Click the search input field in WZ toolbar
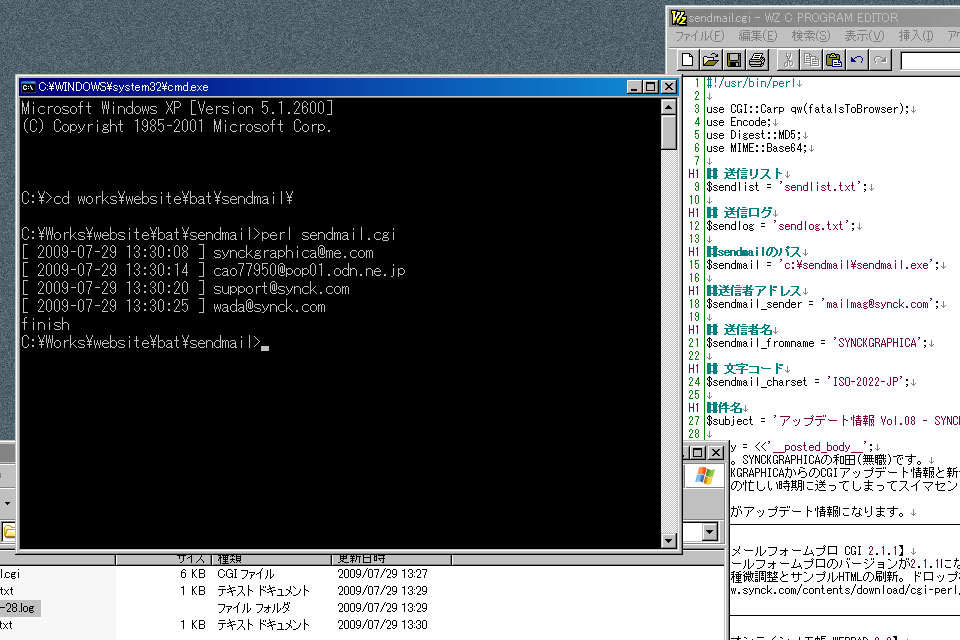The width and height of the screenshot is (960, 640). tap(931, 61)
